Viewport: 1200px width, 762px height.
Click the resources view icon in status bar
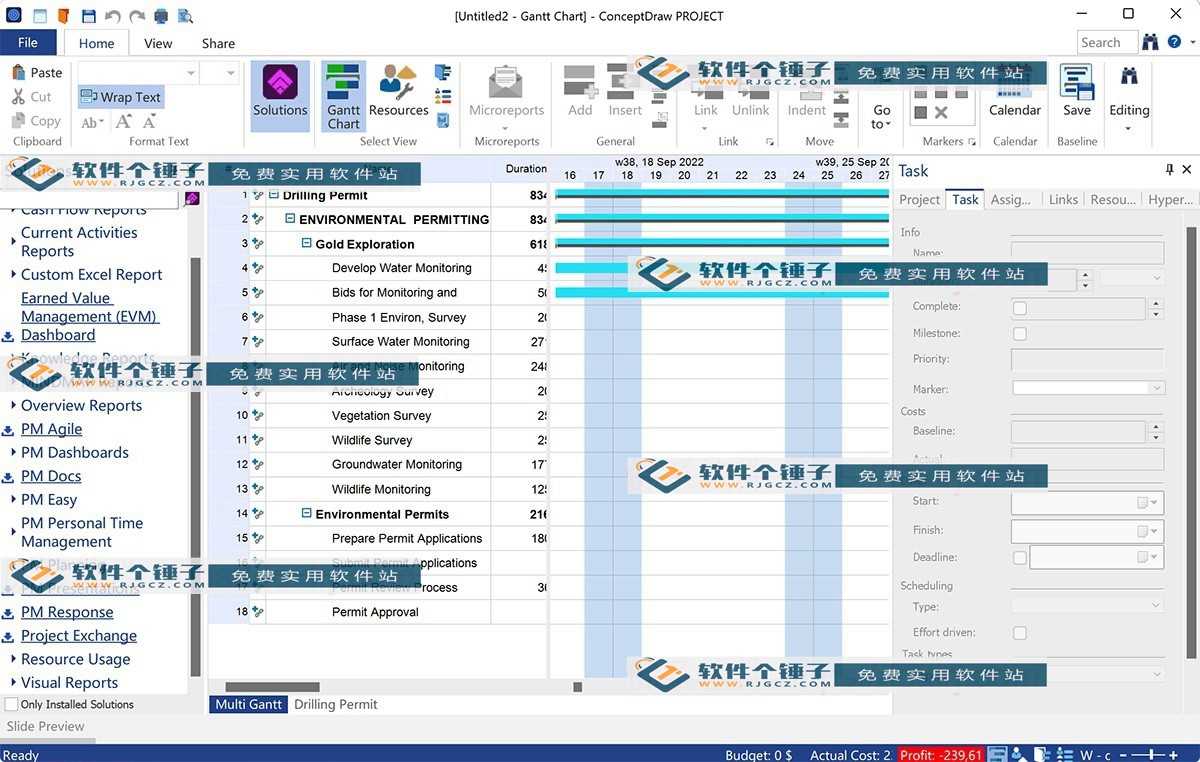[x=1018, y=754]
